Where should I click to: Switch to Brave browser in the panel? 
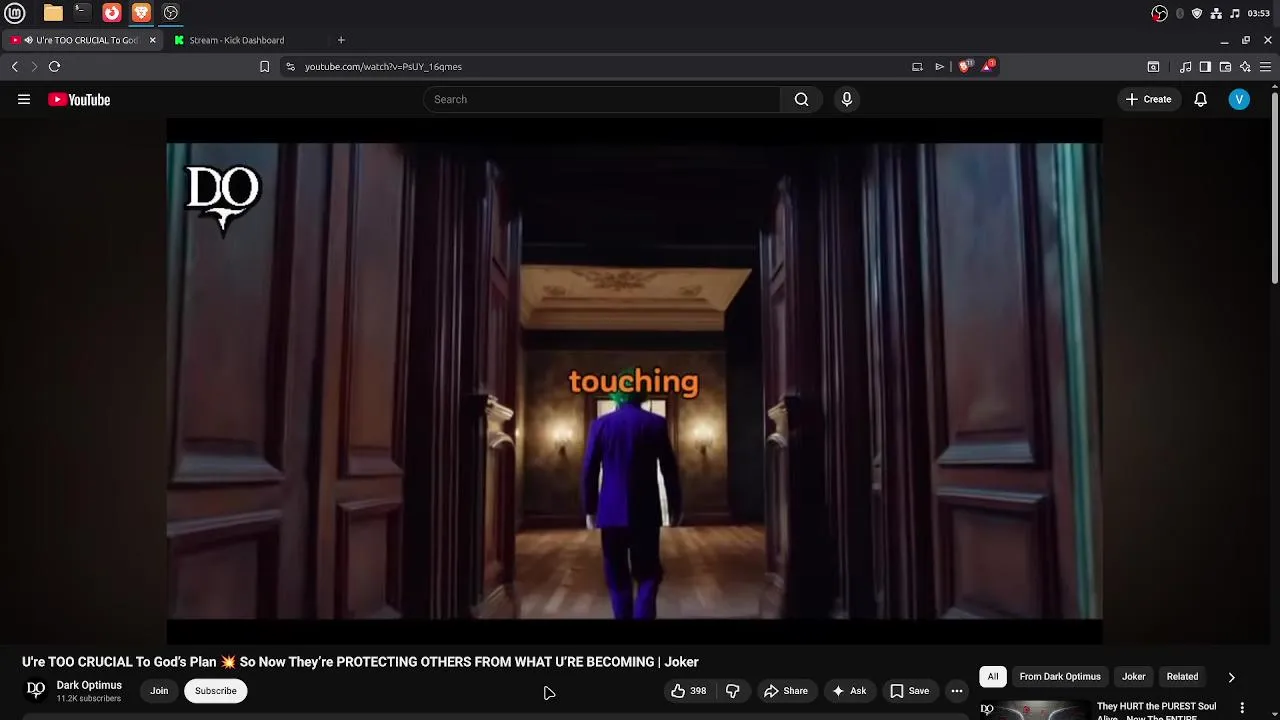[x=141, y=13]
